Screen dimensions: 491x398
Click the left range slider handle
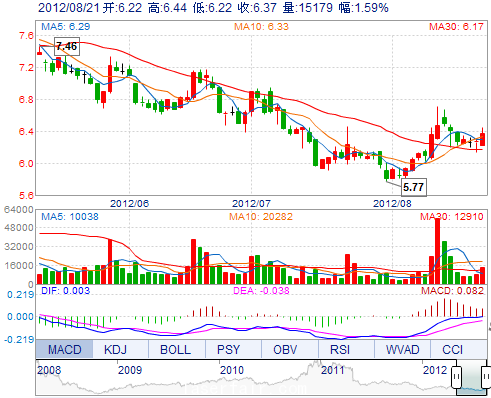click(x=456, y=377)
